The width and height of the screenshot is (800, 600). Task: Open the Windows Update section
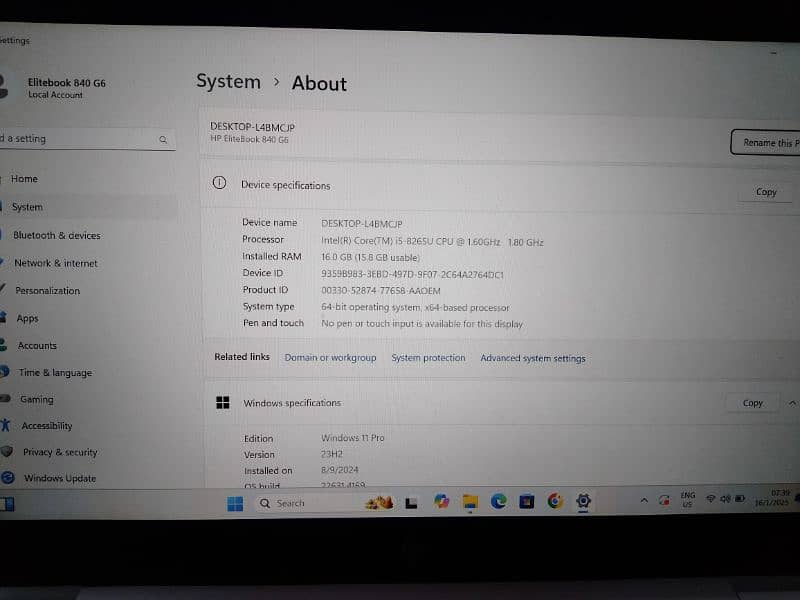[59, 479]
